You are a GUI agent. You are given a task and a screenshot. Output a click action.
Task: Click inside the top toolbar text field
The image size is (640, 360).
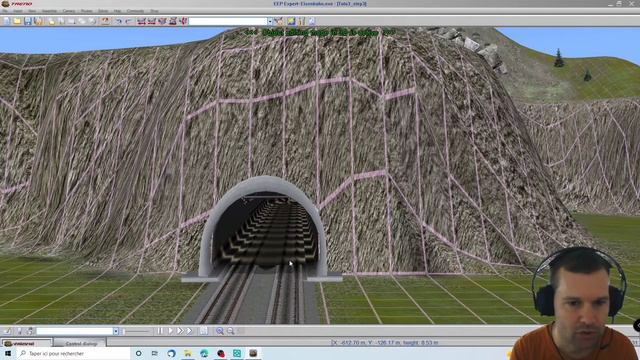pyautogui.click(x=228, y=21)
